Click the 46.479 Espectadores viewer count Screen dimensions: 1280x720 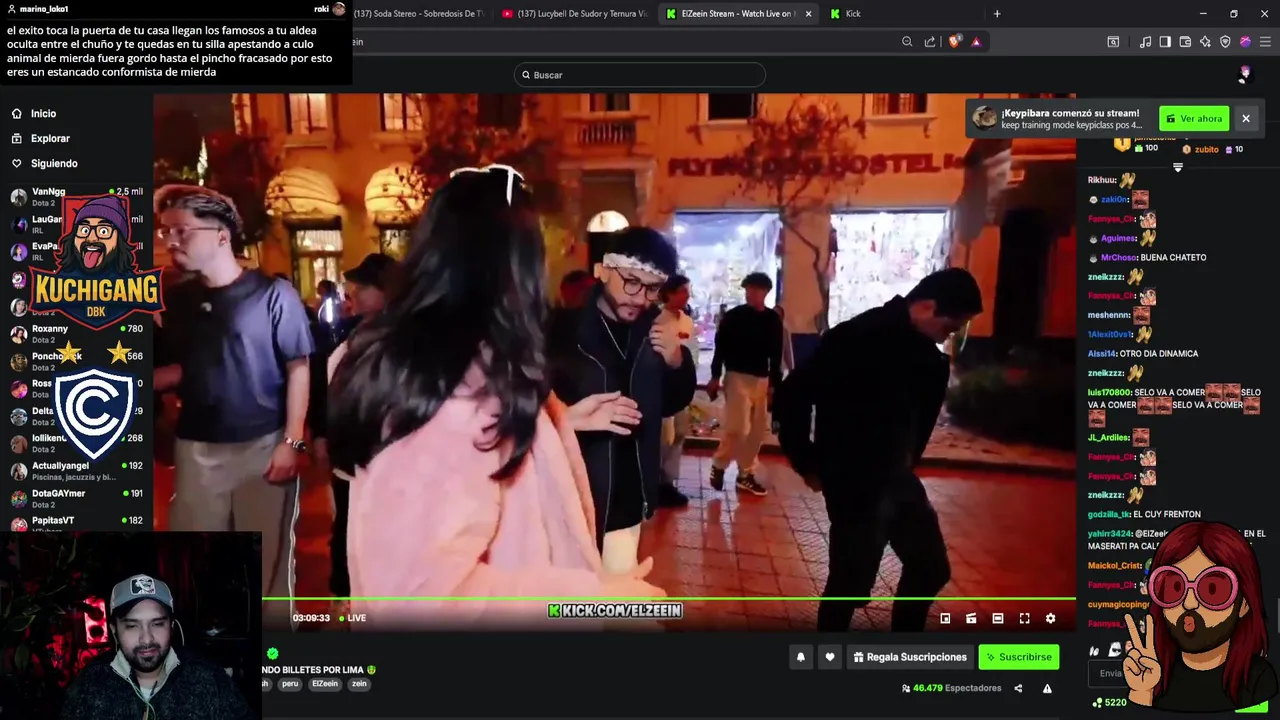pyautogui.click(x=951, y=688)
